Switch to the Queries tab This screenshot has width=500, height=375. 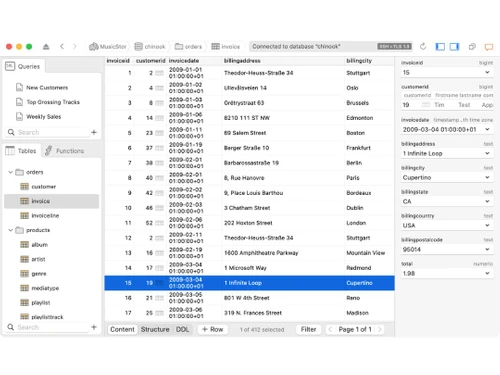click(23, 66)
